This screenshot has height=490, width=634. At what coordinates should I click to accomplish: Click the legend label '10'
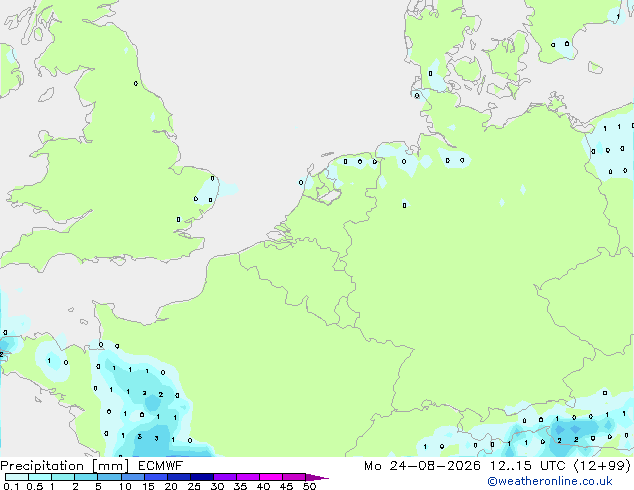click(125, 486)
